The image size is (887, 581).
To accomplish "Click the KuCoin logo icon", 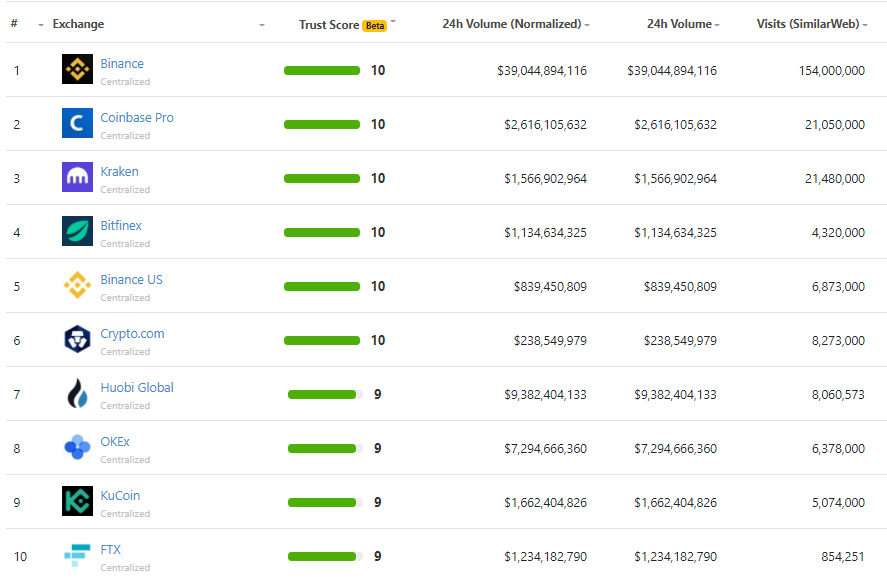I will [77, 501].
